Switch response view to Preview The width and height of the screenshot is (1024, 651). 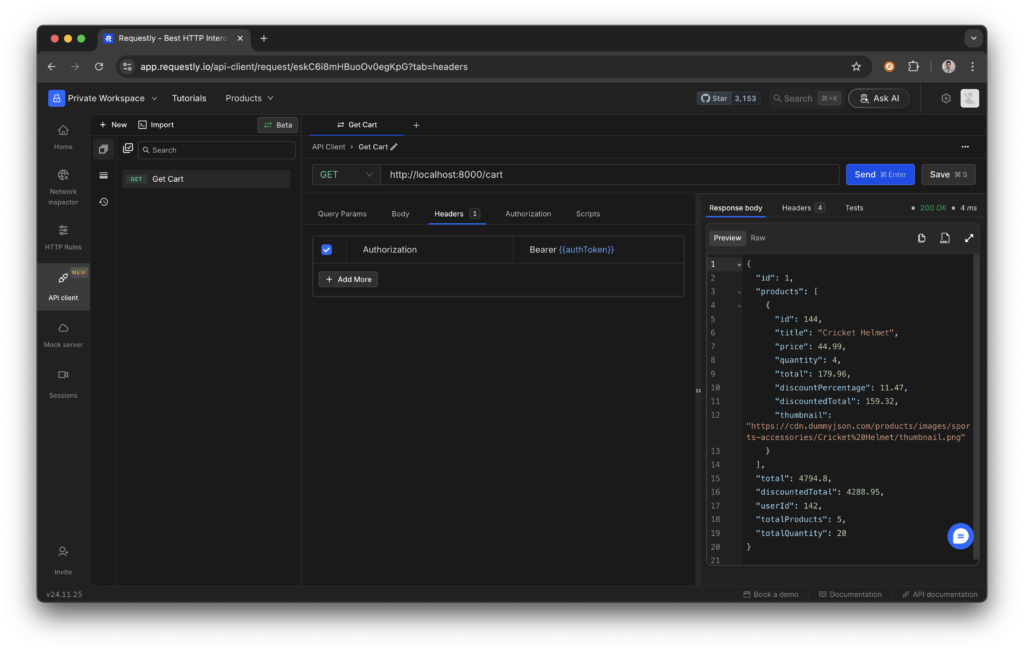pyautogui.click(x=727, y=238)
